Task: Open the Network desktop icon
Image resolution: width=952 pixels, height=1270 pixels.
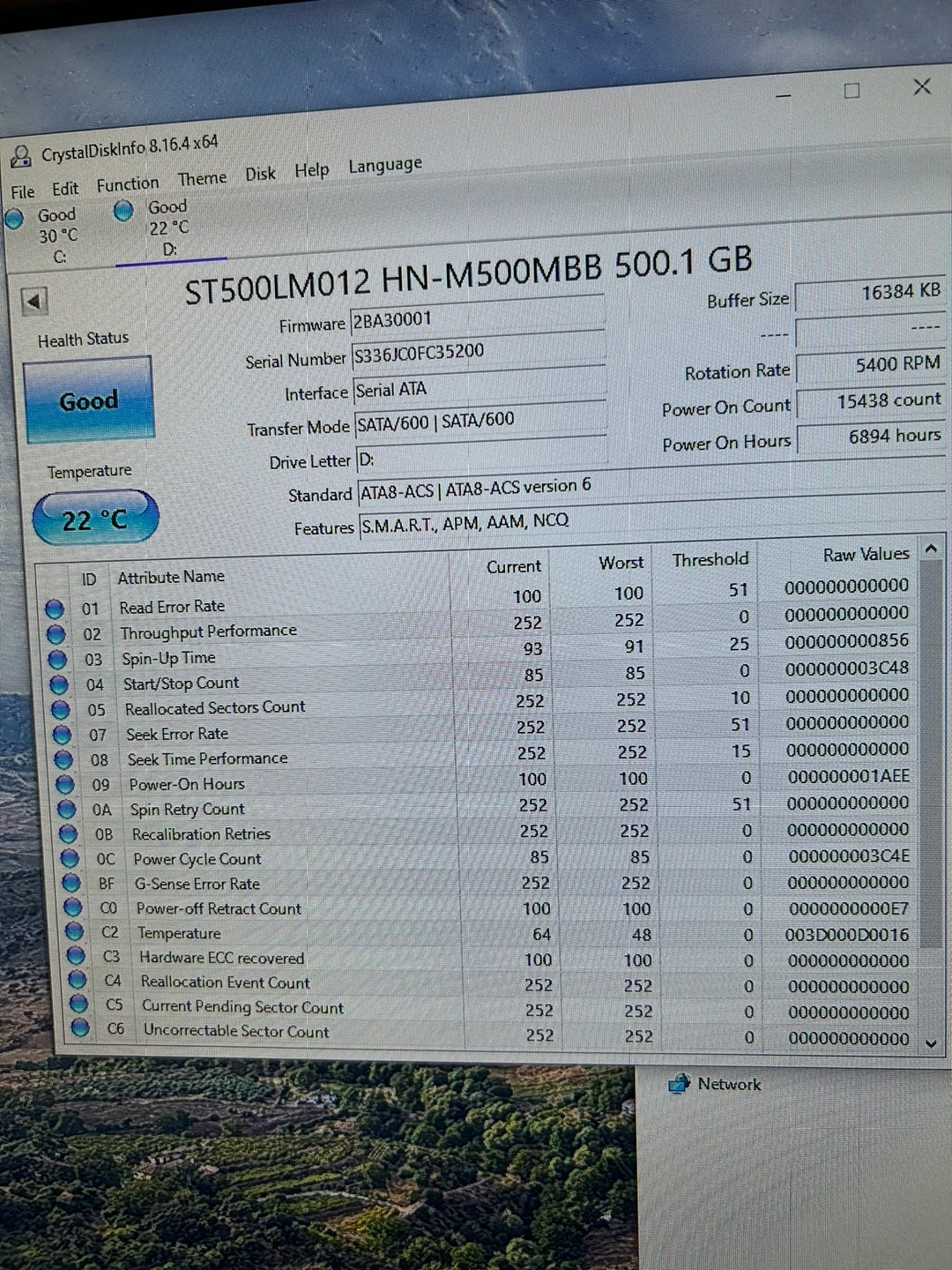Action: click(x=679, y=1084)
